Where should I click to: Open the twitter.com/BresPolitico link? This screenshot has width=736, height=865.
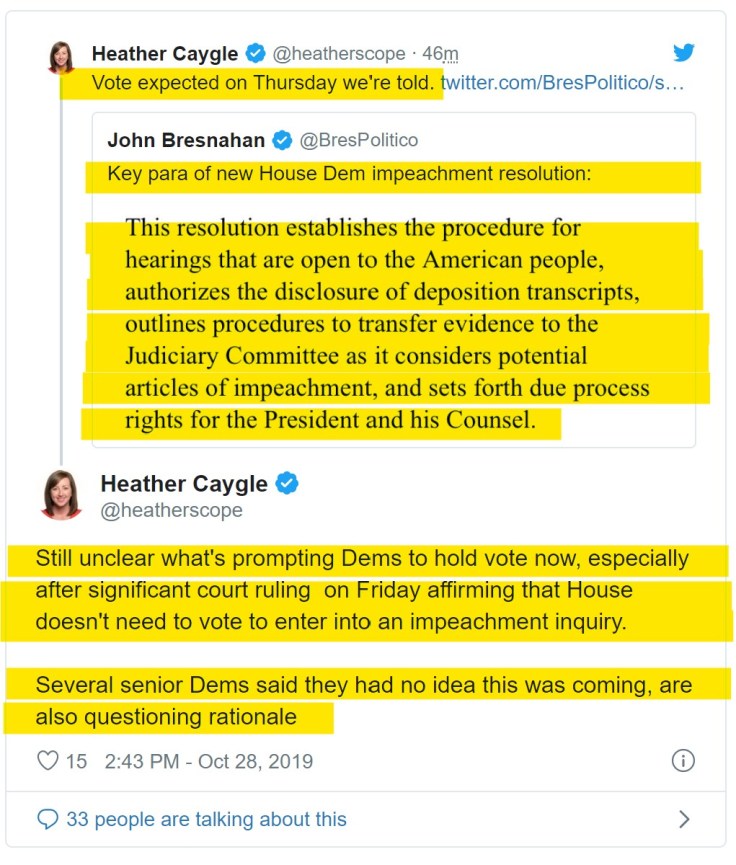pyautogui.click(x=562, y=83)
